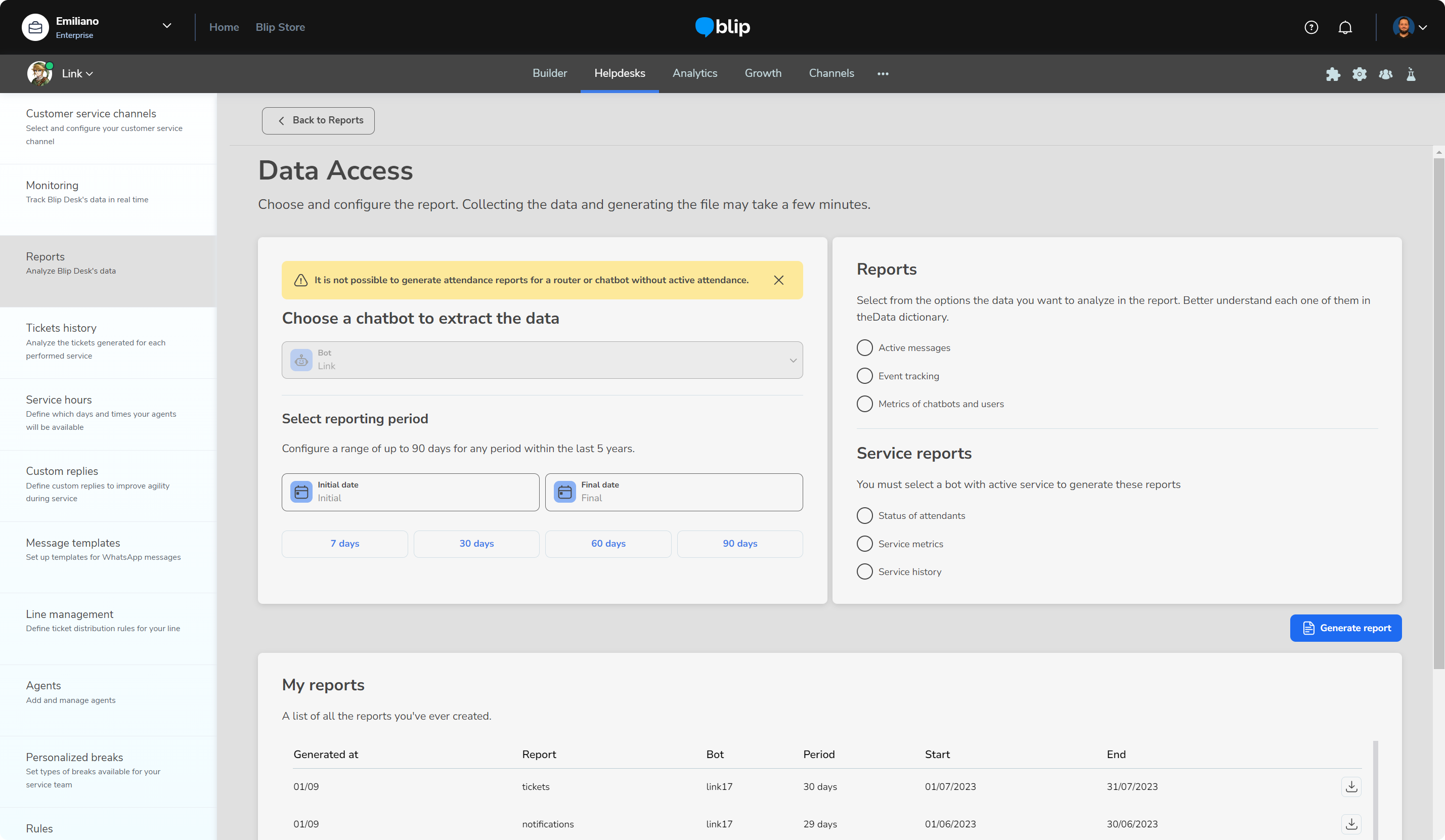Open the Link bot switcher chevron
Viewport: 1445px width, 840px height.
click(x=90, y=74)
